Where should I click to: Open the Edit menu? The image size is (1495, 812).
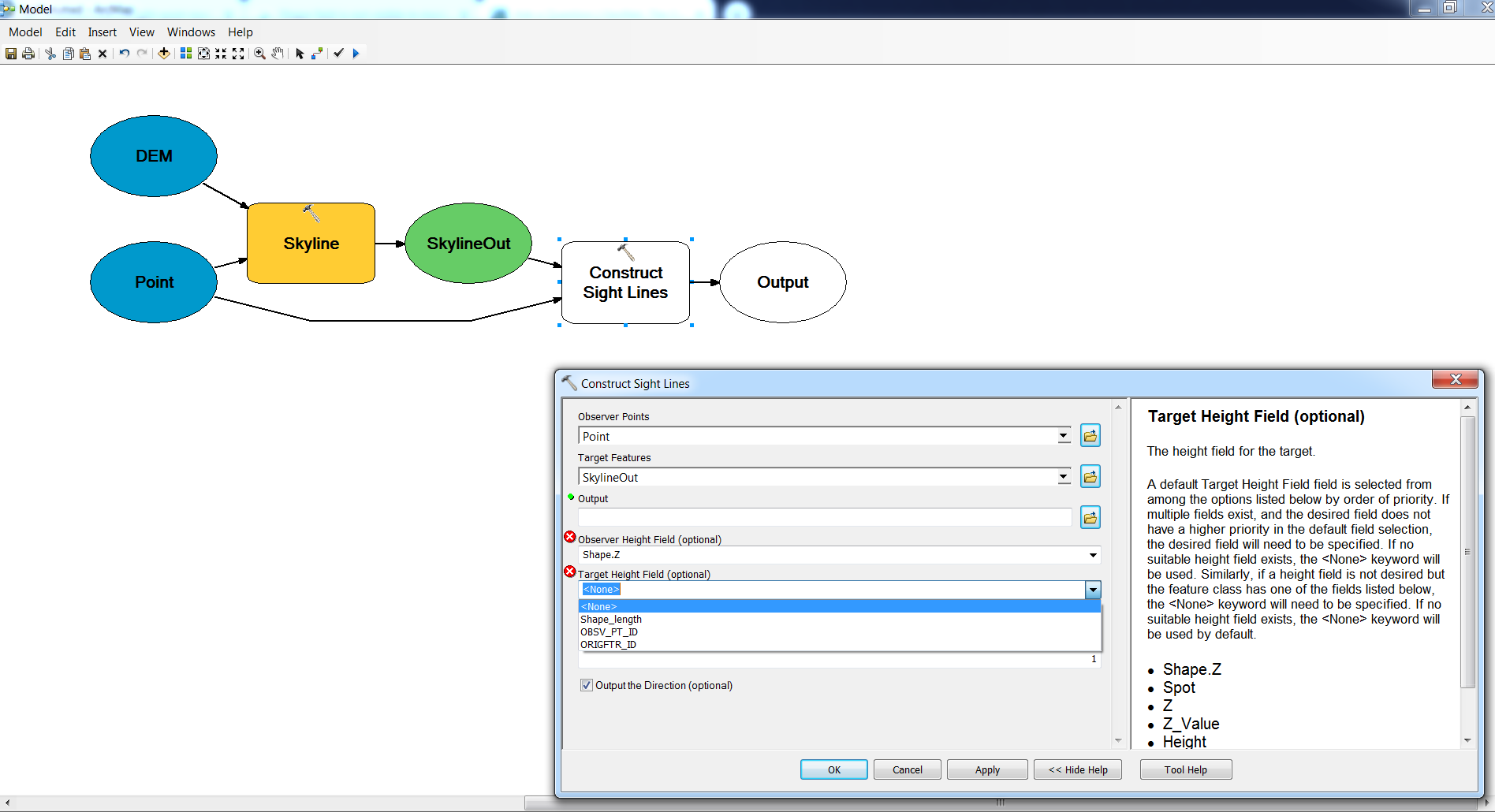coord(65,32)
